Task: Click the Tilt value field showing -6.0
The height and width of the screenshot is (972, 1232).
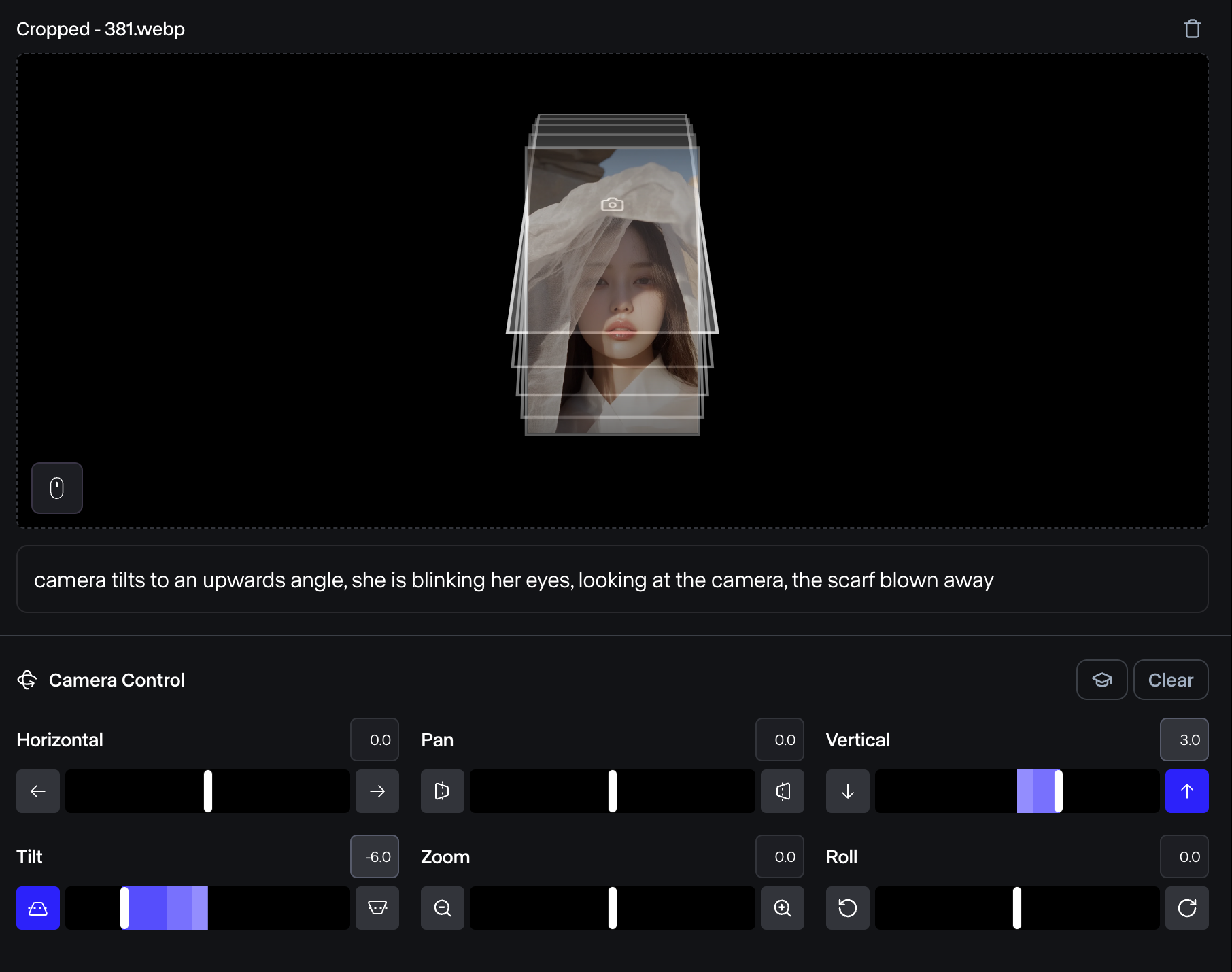Action: click(x=375, y=856)
